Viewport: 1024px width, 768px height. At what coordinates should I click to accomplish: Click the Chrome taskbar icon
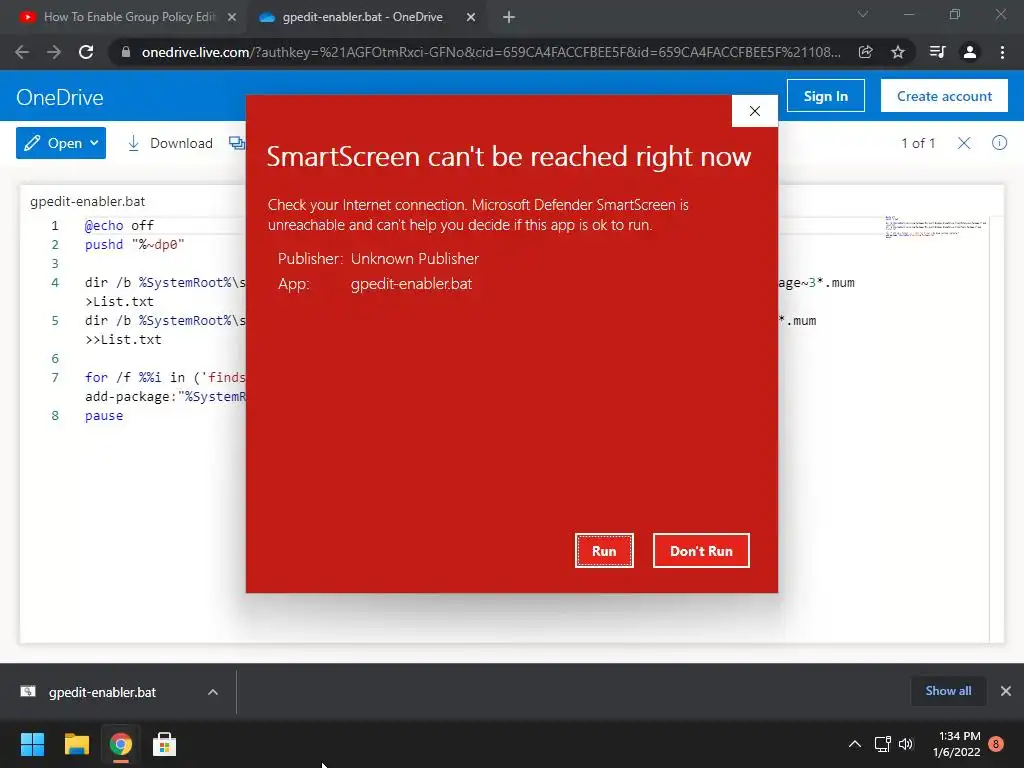tap(121, 744)
